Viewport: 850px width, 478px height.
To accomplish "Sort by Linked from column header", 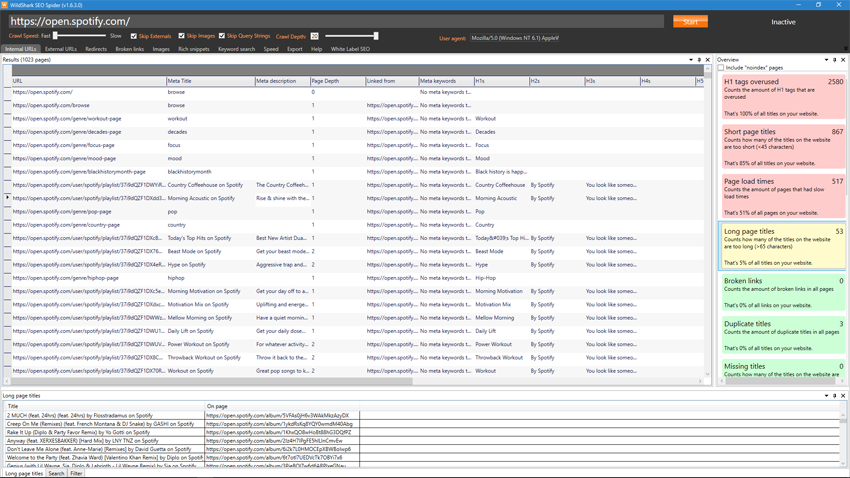I will [392, 81].
